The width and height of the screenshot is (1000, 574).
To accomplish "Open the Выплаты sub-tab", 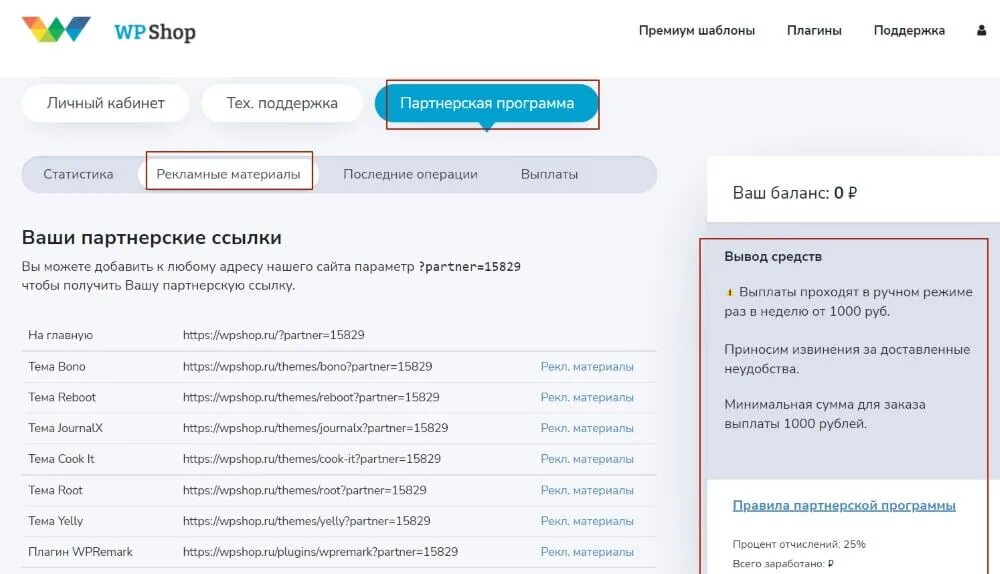I will (x=549, y=174).
